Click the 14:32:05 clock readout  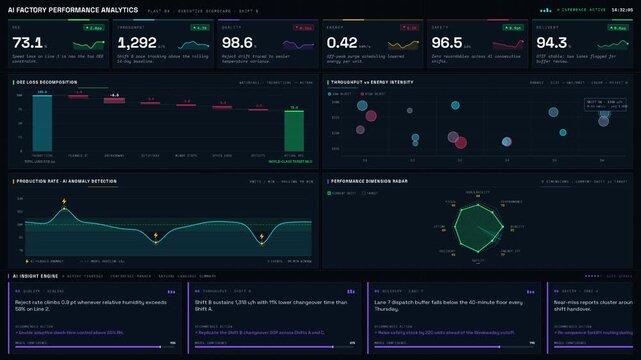pyautogui.click(x=622, y=10)
